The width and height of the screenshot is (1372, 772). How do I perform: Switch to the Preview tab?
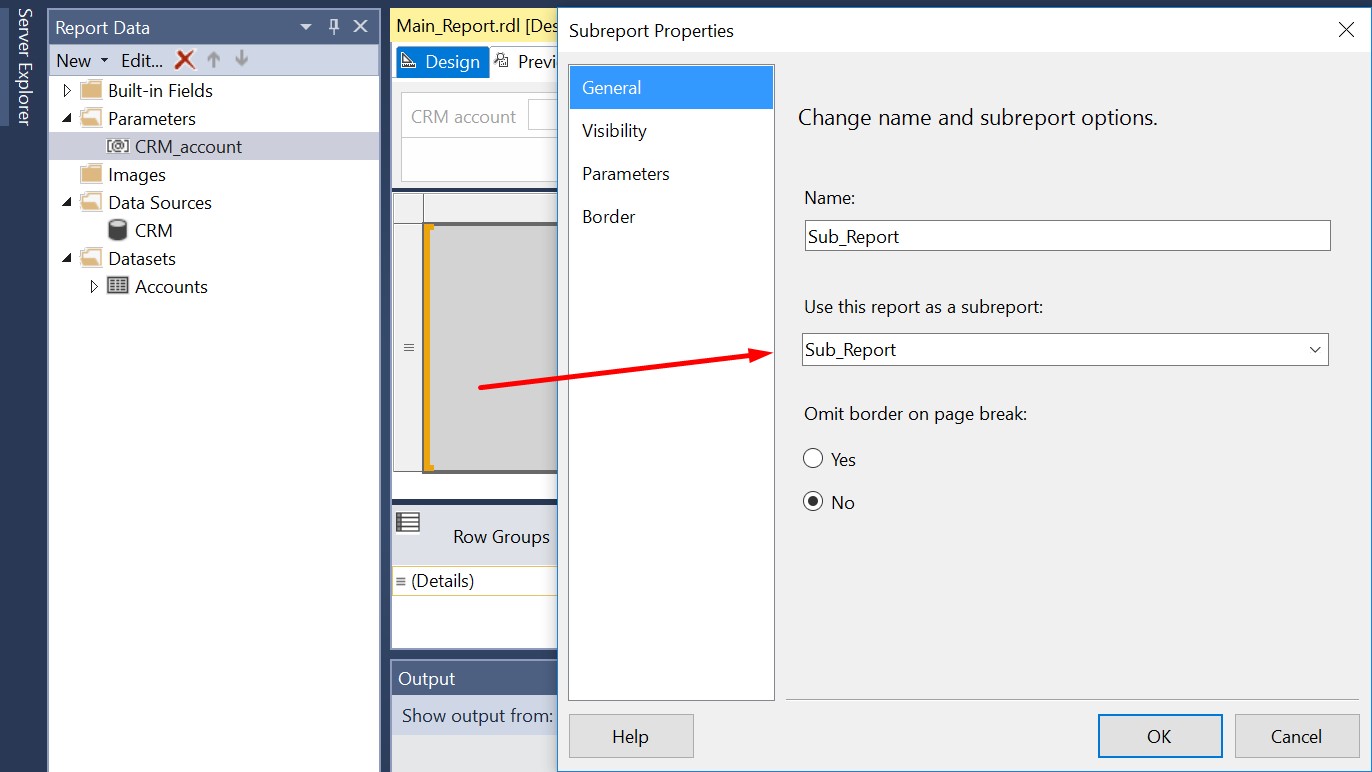click(526, 62)
